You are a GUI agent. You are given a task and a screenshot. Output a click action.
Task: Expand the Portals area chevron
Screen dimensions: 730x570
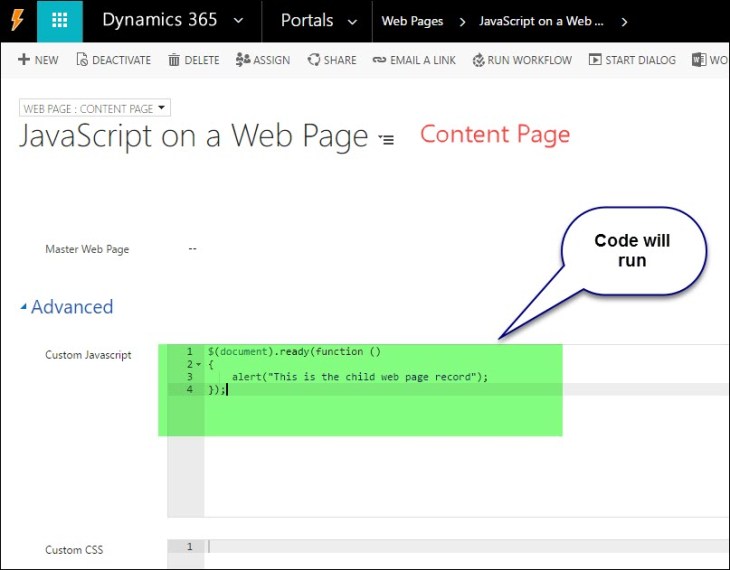(353, 22)
